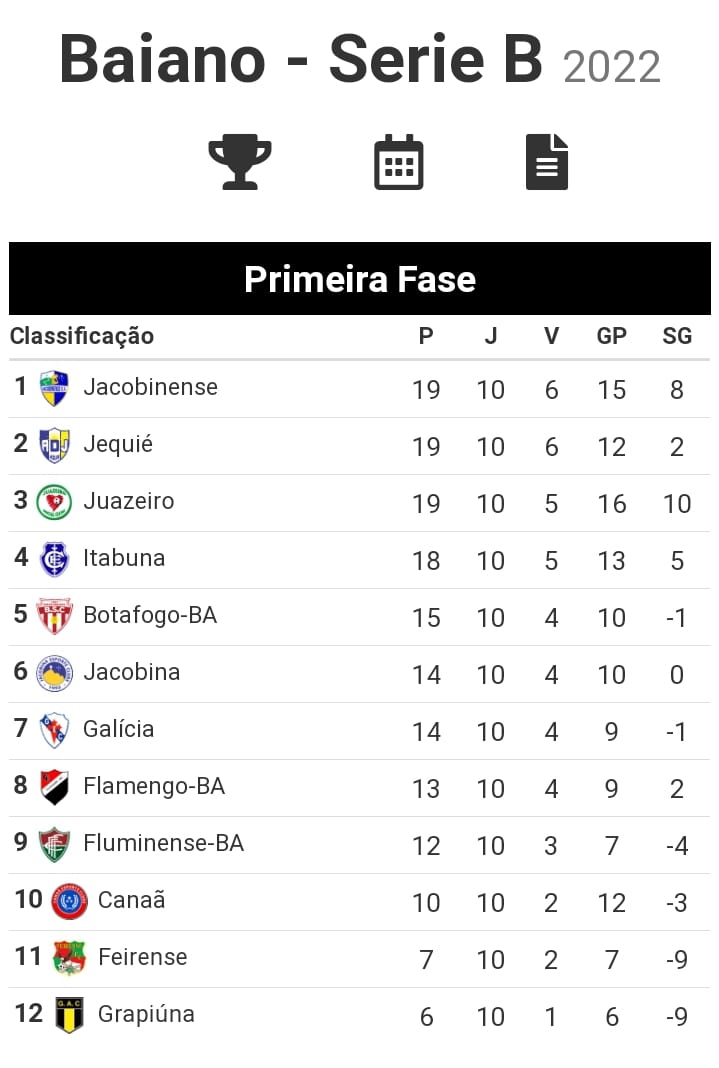Click the Juazeiro team crest
This screenshot has width=719, height=1068.
(54, 502)
